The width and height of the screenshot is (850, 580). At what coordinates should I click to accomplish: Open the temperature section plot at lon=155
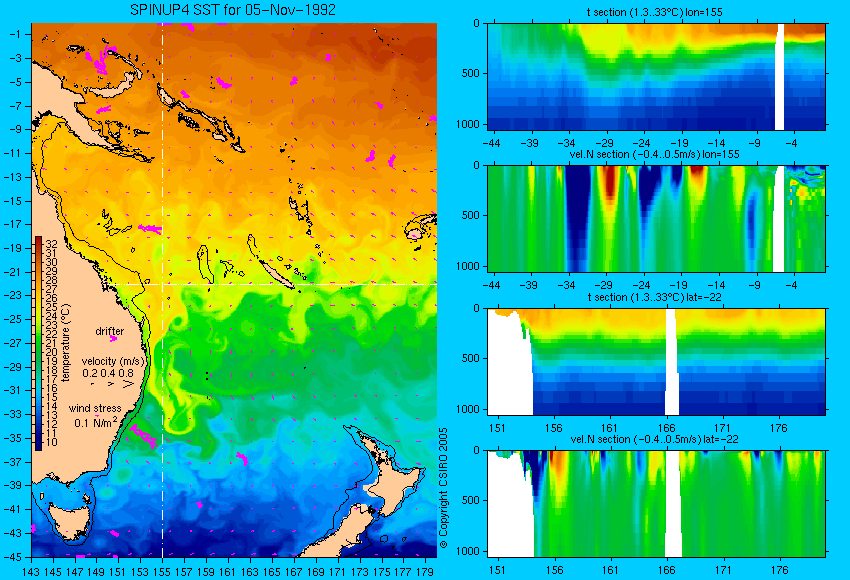pos(656,76)
